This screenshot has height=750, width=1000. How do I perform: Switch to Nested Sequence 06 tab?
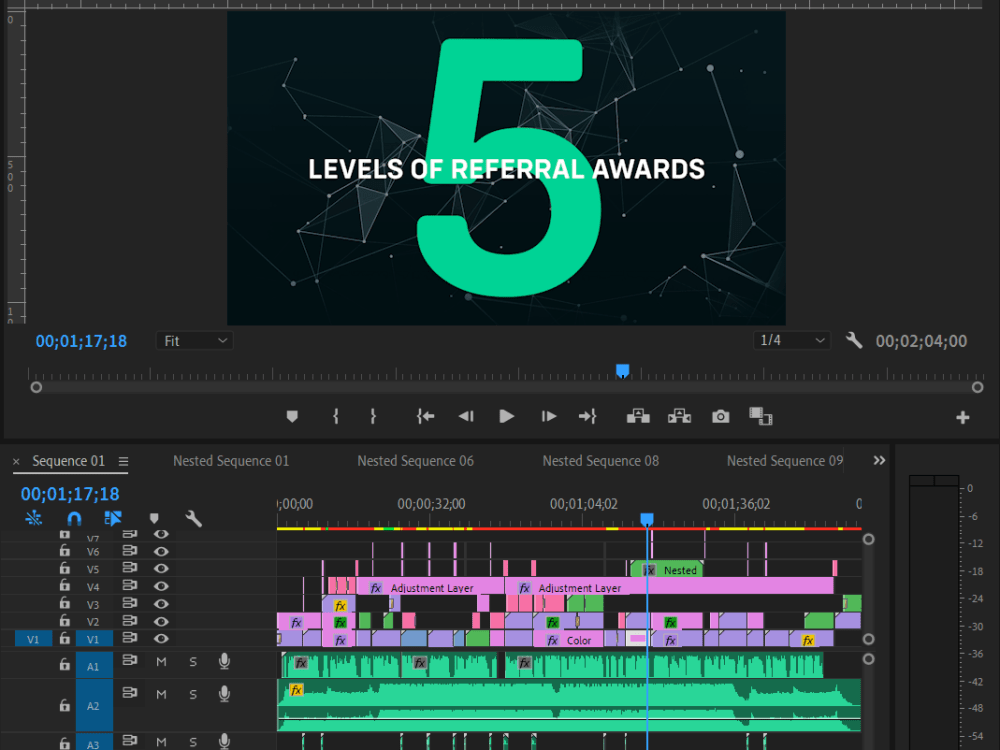pyautogui.click(x=415, y=460)
